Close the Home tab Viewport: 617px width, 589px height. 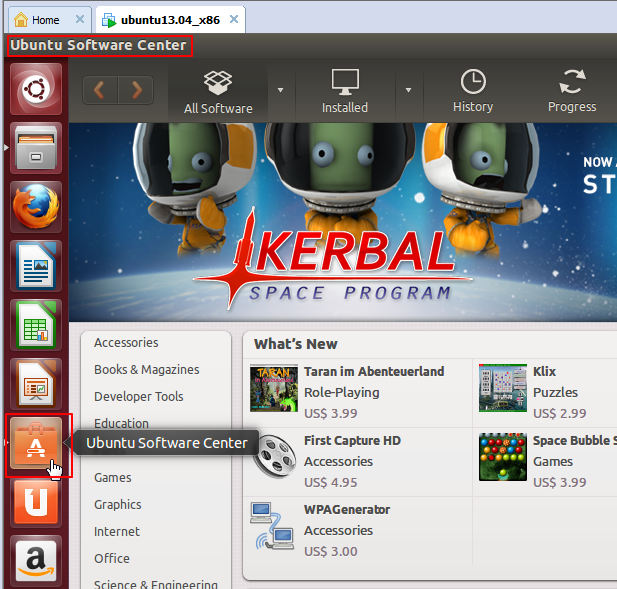click(80, 19)
